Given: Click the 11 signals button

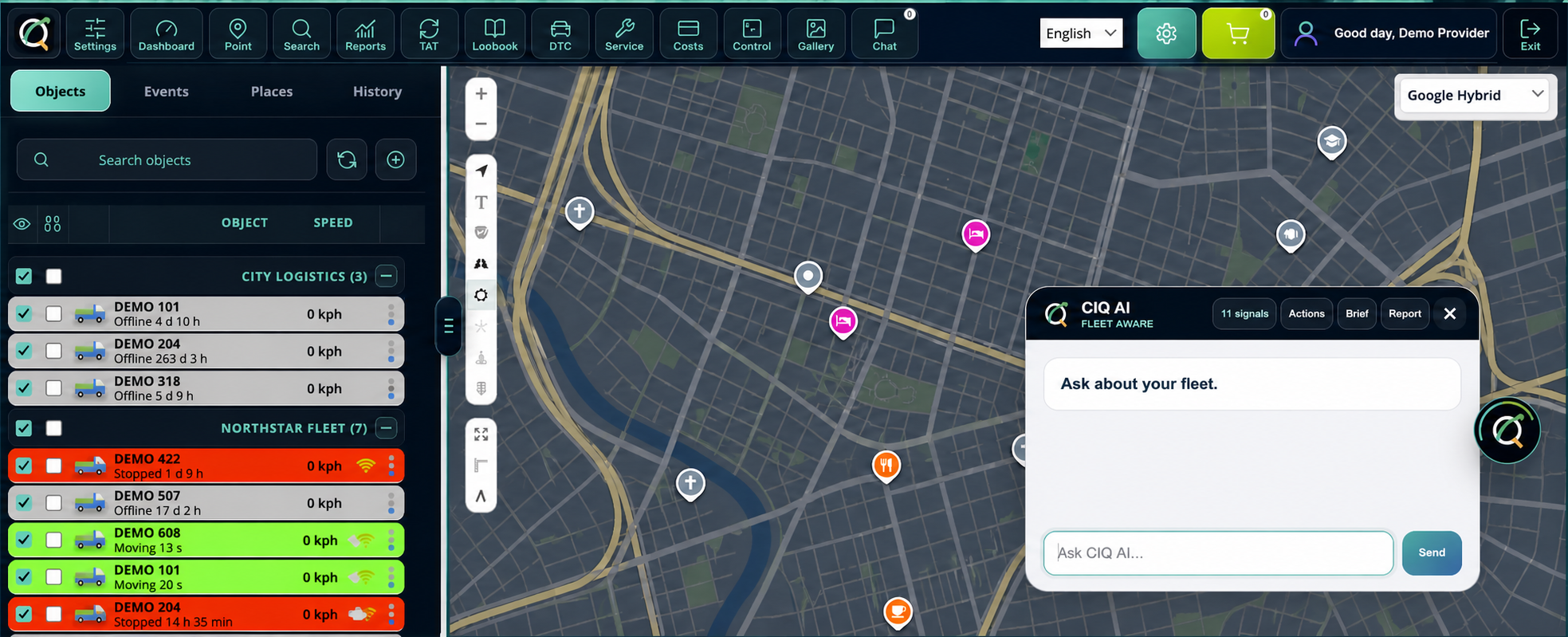Looking at the screenshot, I should click(x=1244, y=313).
